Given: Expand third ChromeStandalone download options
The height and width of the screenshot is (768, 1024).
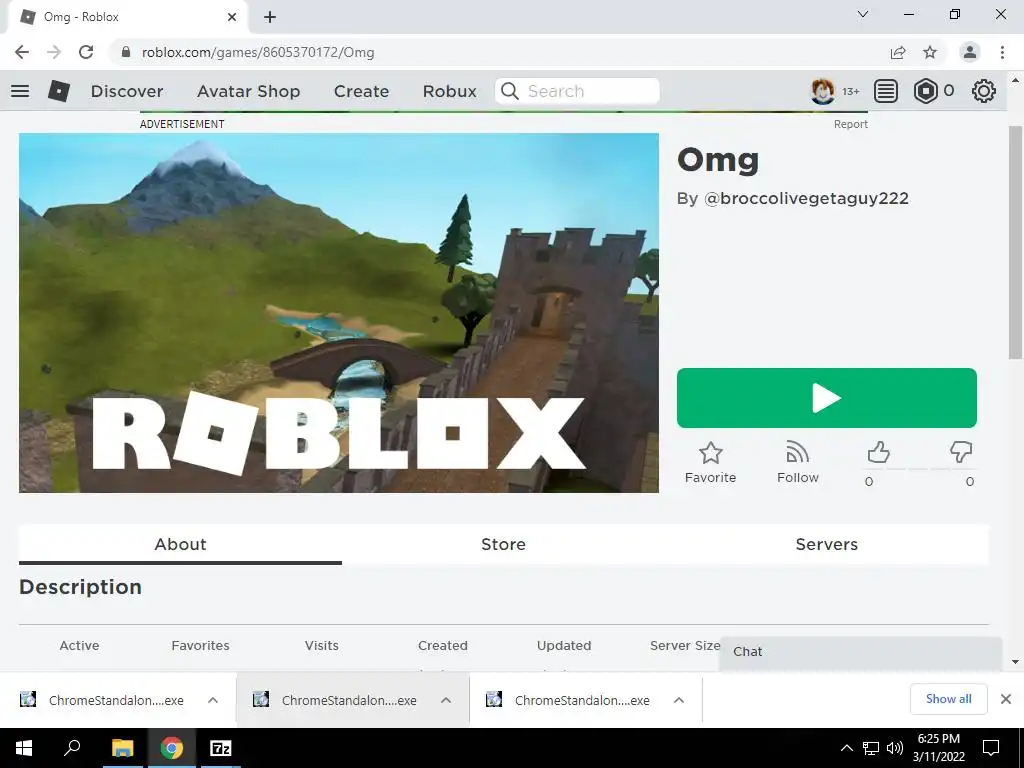Looking at the screenshot, I should (679, 700).
